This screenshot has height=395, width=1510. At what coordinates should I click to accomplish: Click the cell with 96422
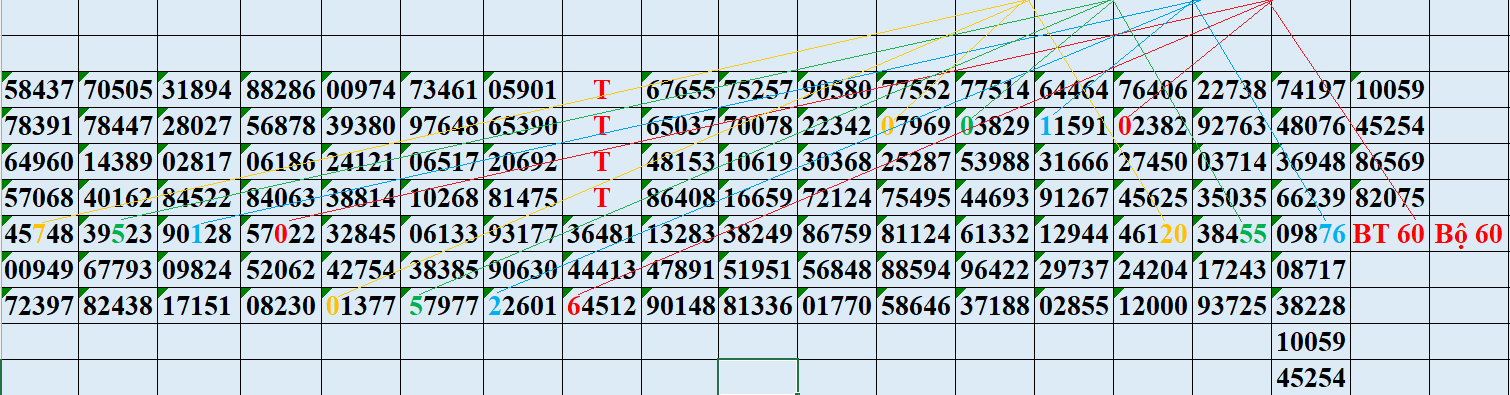[995, 269]
